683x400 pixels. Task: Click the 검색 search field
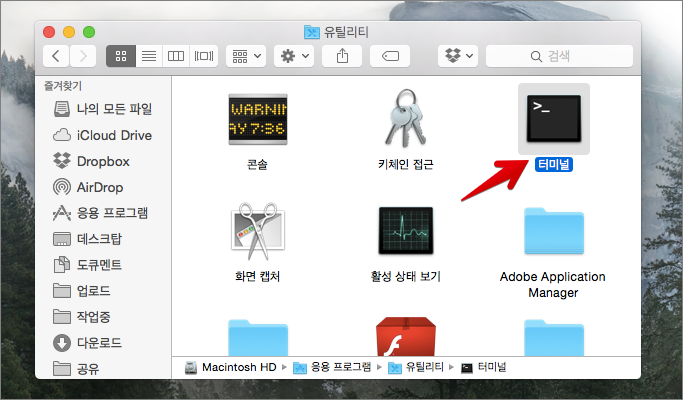click(559, 56)
